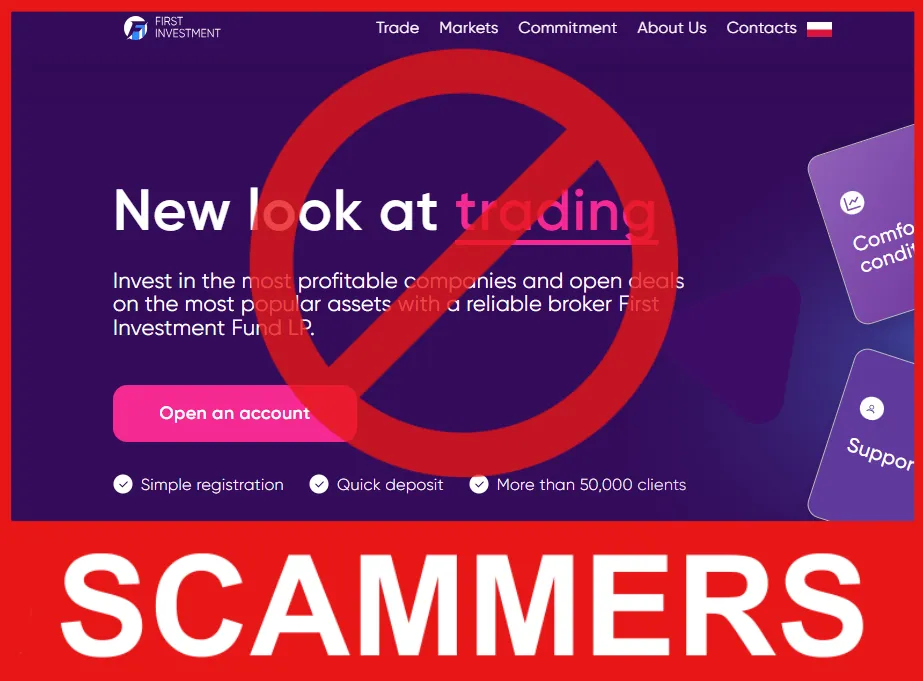Click the Simple registration label

pos(212,484)
